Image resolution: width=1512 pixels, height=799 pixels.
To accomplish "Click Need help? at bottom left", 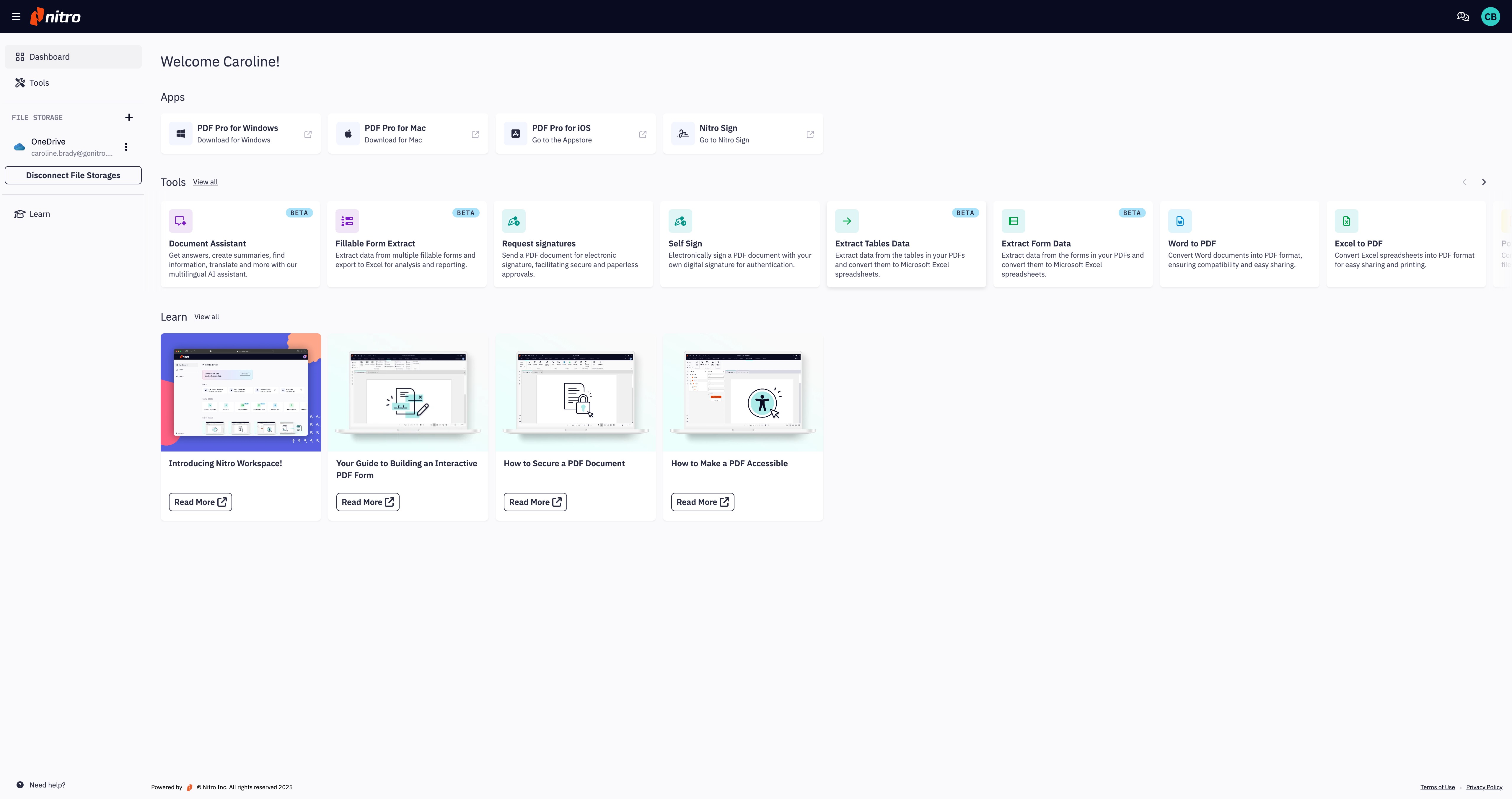I will [x=40, y=785].
